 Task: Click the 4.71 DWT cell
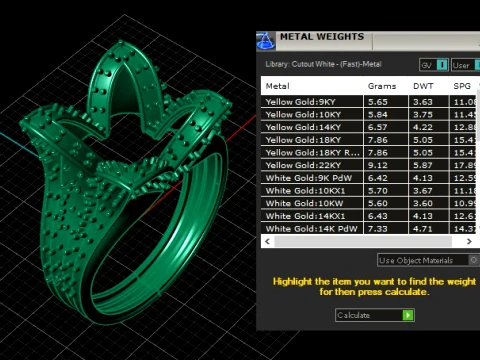[x=429, y=228]
